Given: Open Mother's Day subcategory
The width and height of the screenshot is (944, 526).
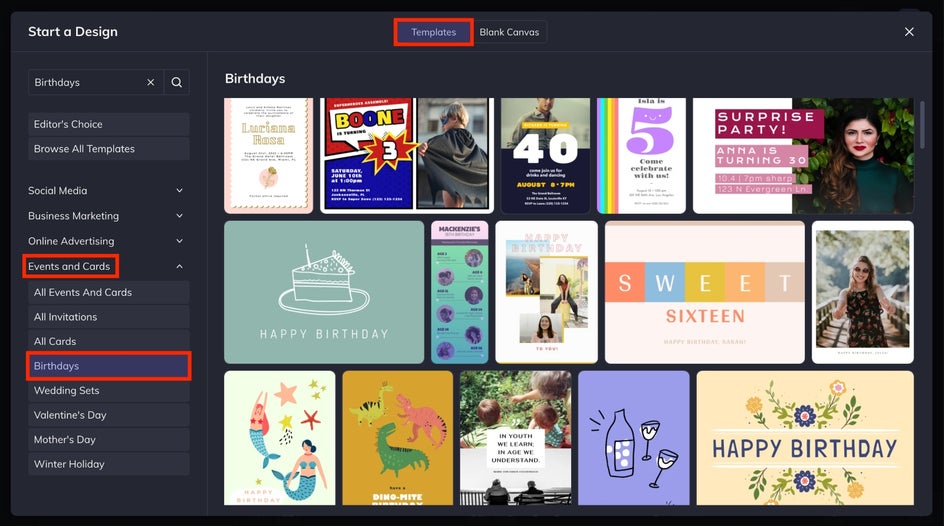Looking at the screenshot, I should point(108,440).
